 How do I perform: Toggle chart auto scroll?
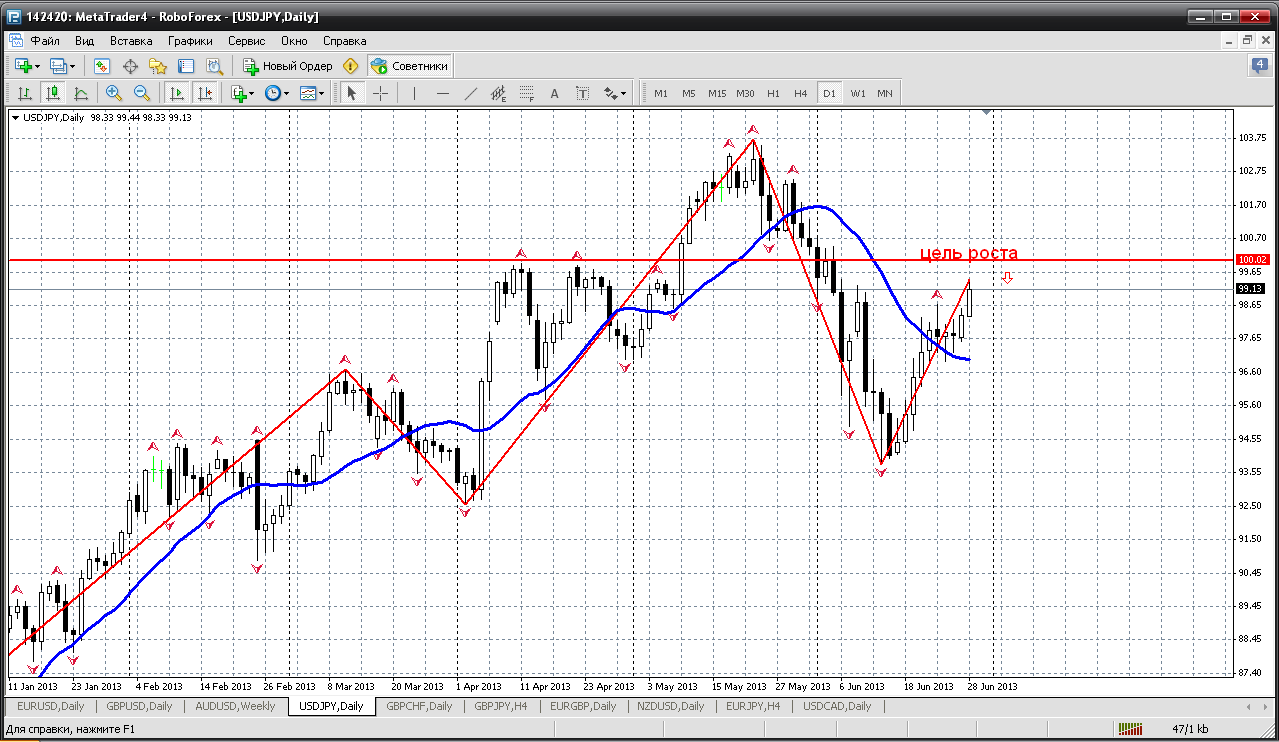click(177, 93)
